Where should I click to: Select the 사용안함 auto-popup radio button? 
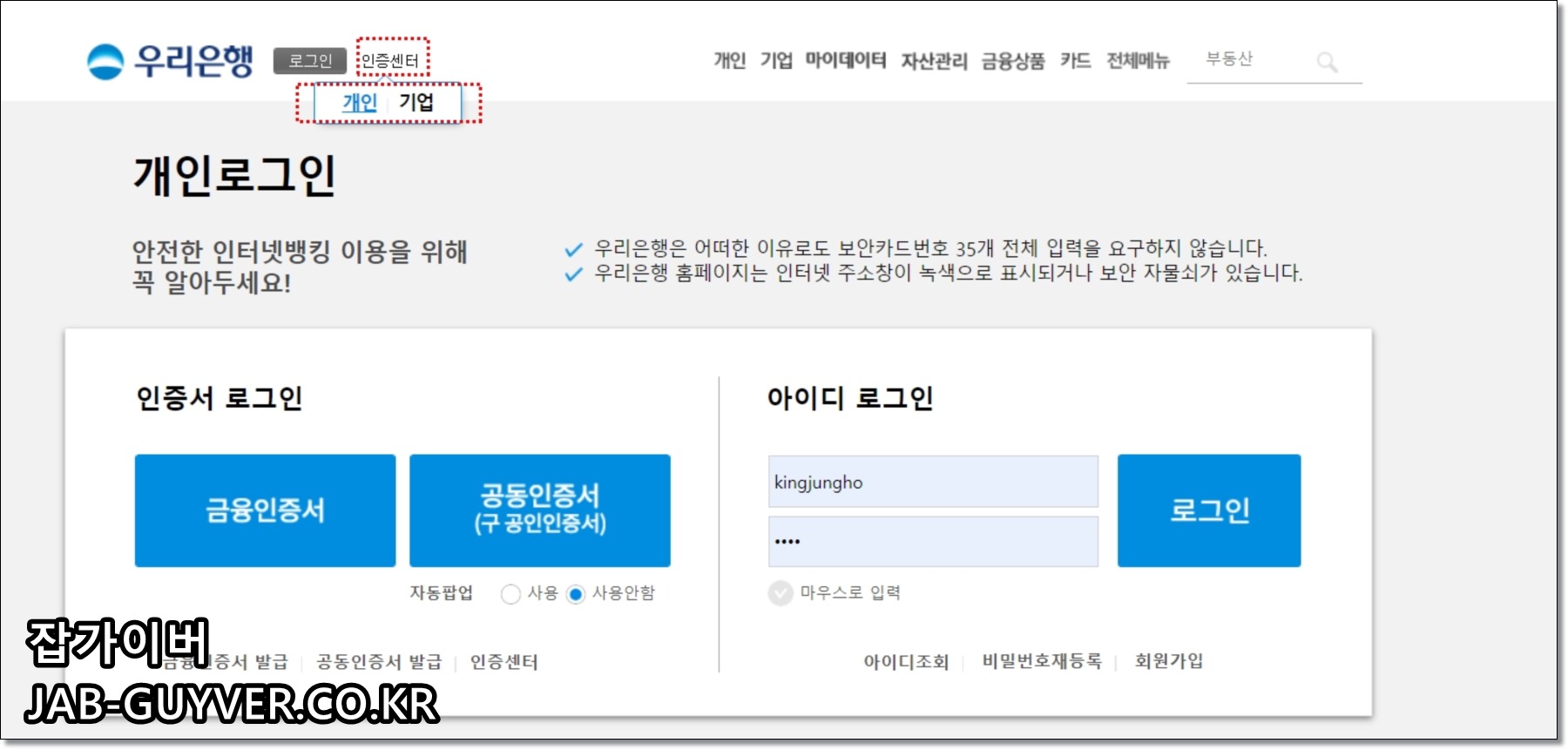click(x=576, y=594)
